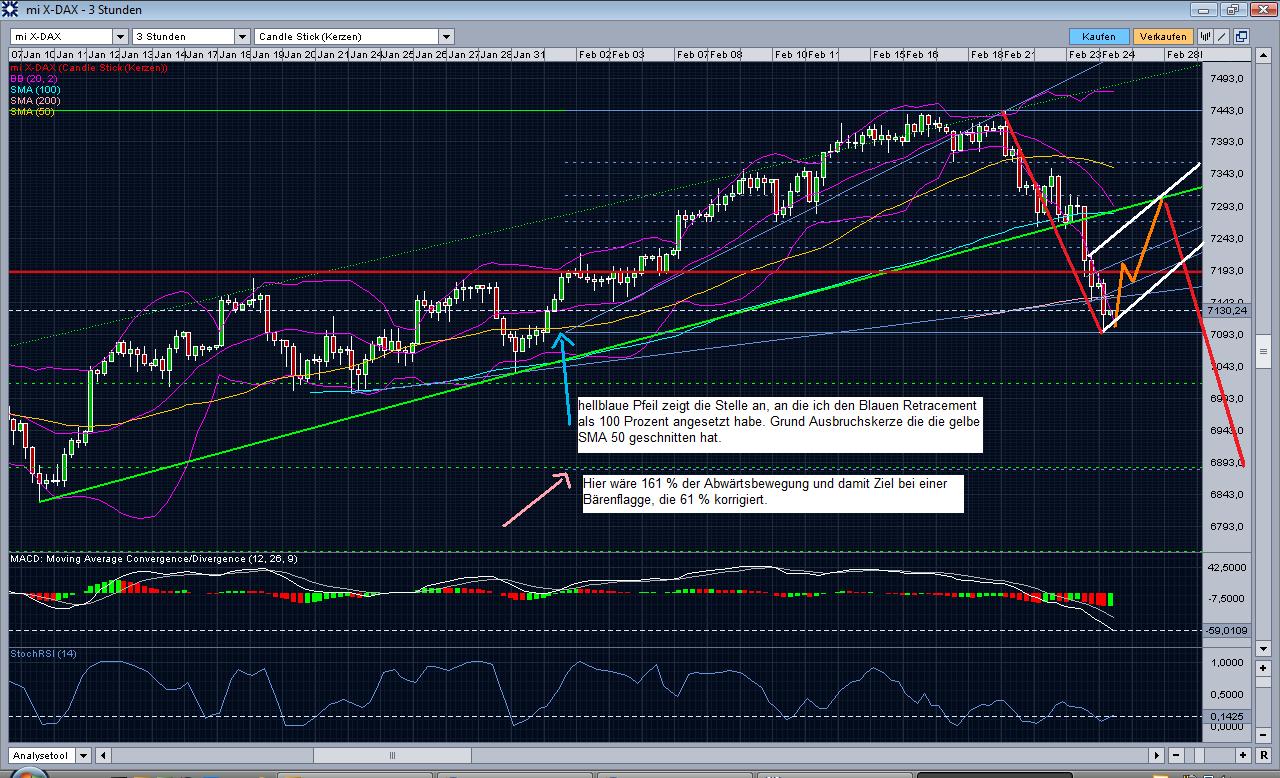Click horizontal scrollbar left arrow
The height and width of the screenshot is (778, 1280).
click(x=103, y=755)
